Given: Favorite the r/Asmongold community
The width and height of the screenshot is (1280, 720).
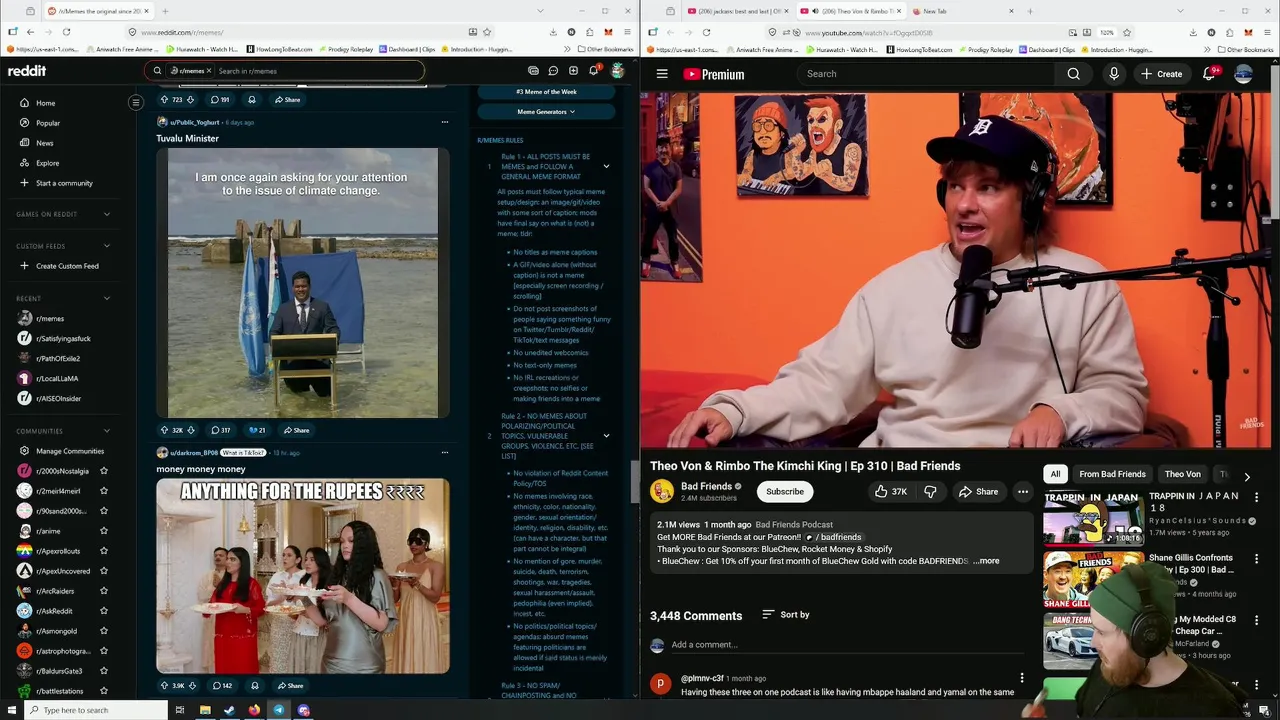Looking at the screenshot, I should 104,631.
